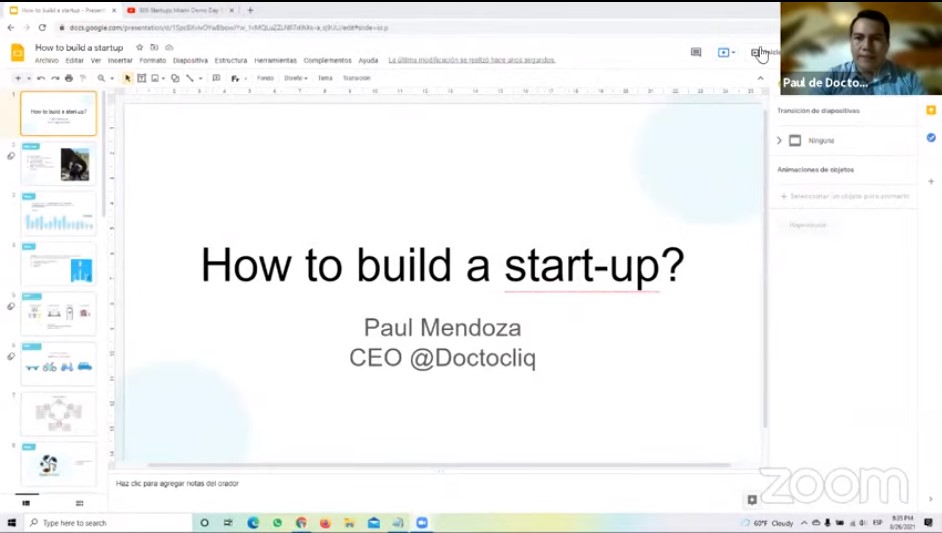Viewport: 942px width, 533px height.
Task: Click the Reproducir button in transition panel
Action: coord(808,225)
